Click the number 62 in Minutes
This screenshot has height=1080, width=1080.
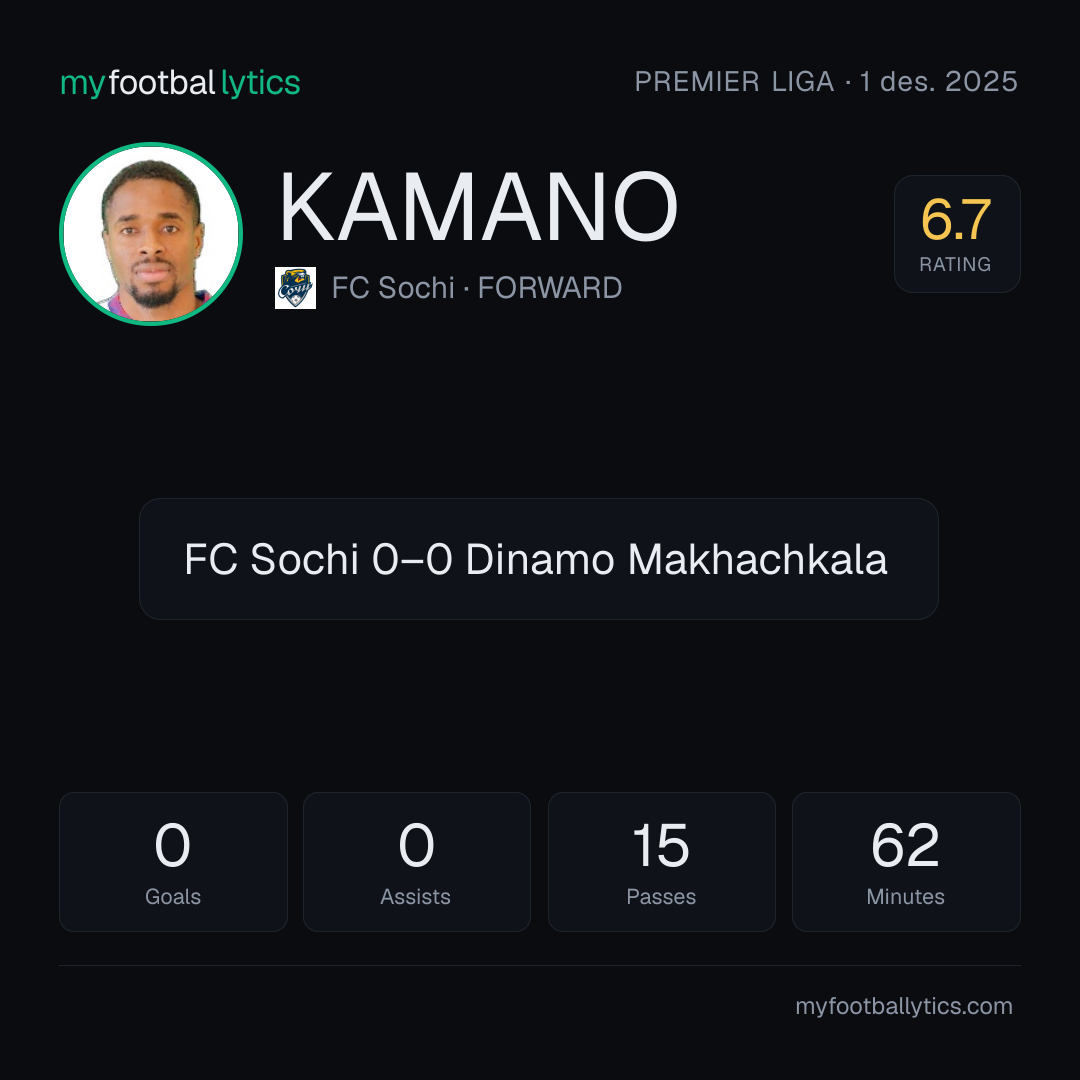(905, 844)
